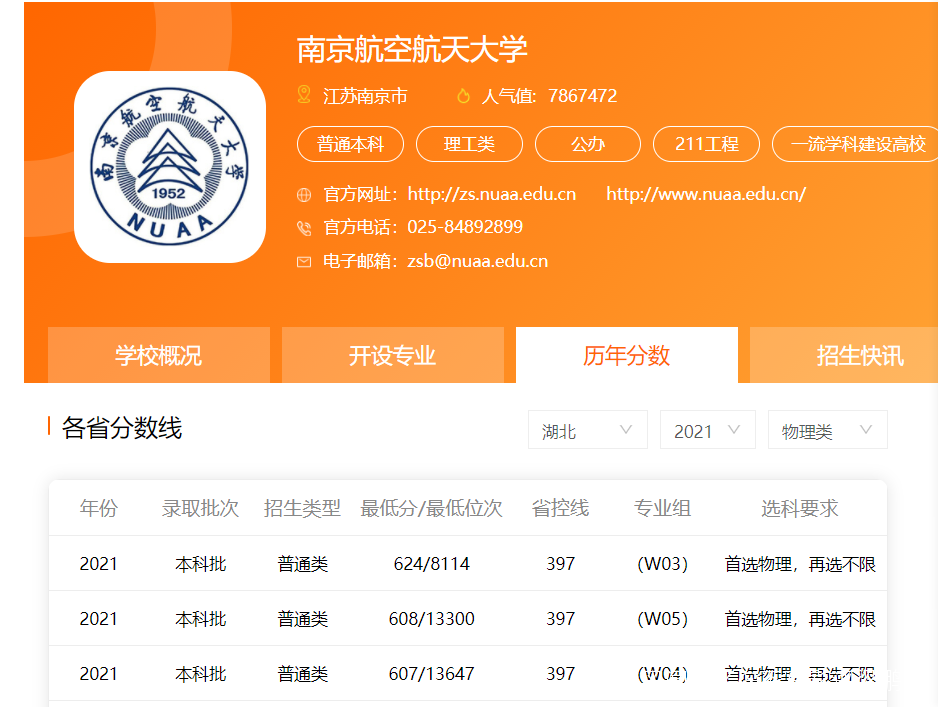Click the 624/8114 score cell
This screenshot has height=707, width=938.
431,563
